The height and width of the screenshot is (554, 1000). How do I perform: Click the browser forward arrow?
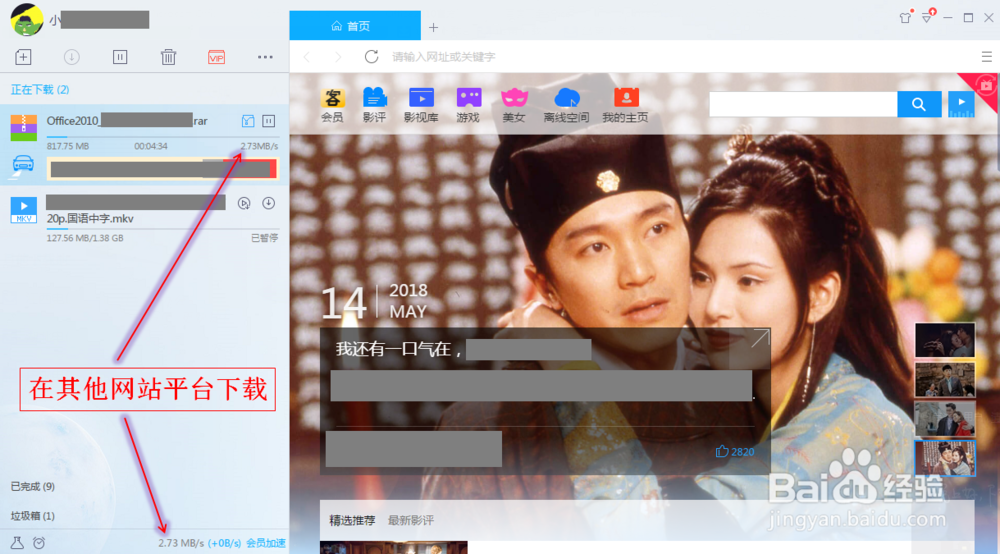coord(337,57)
